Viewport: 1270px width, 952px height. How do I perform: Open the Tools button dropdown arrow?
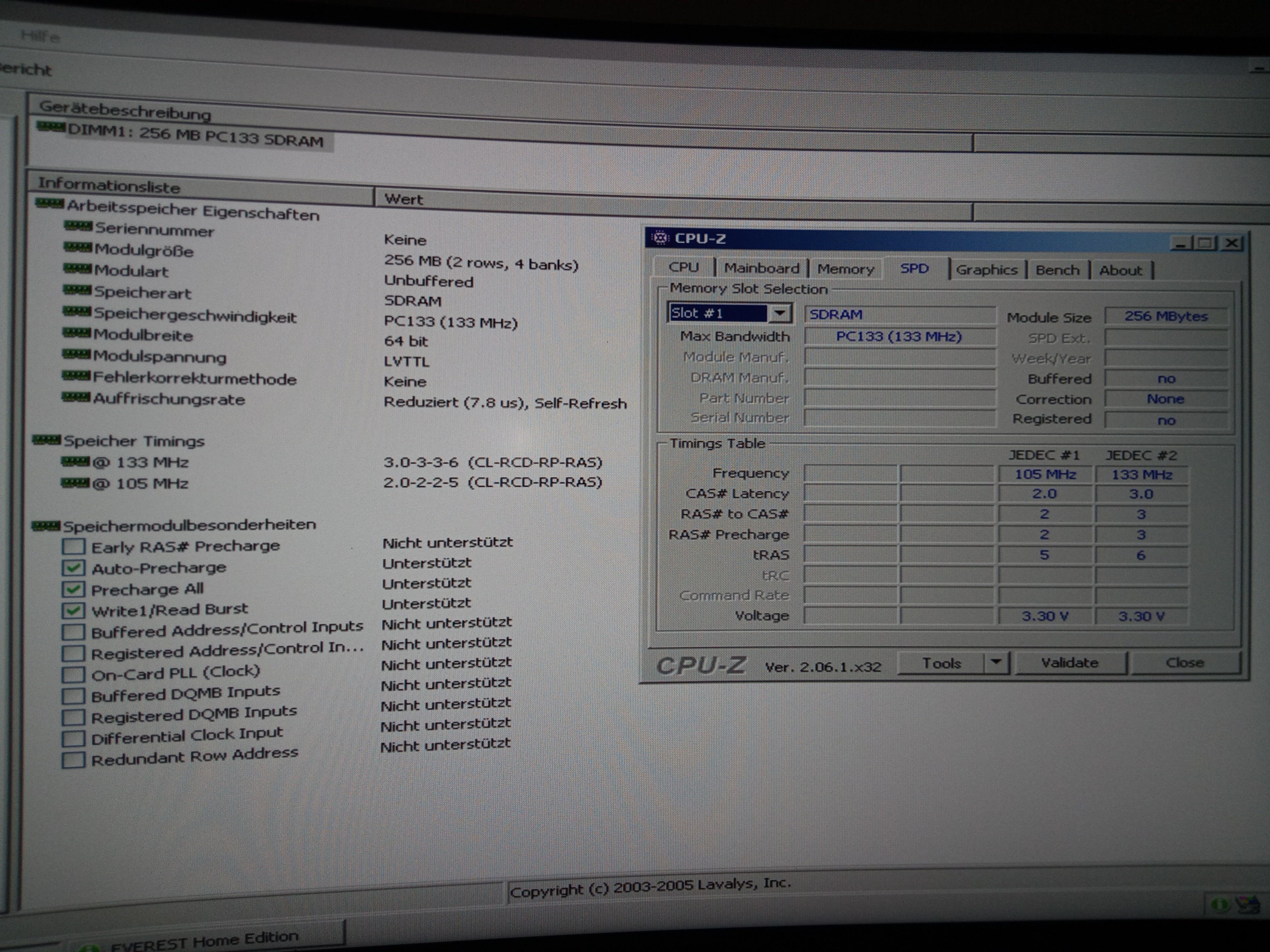point(996,663)
